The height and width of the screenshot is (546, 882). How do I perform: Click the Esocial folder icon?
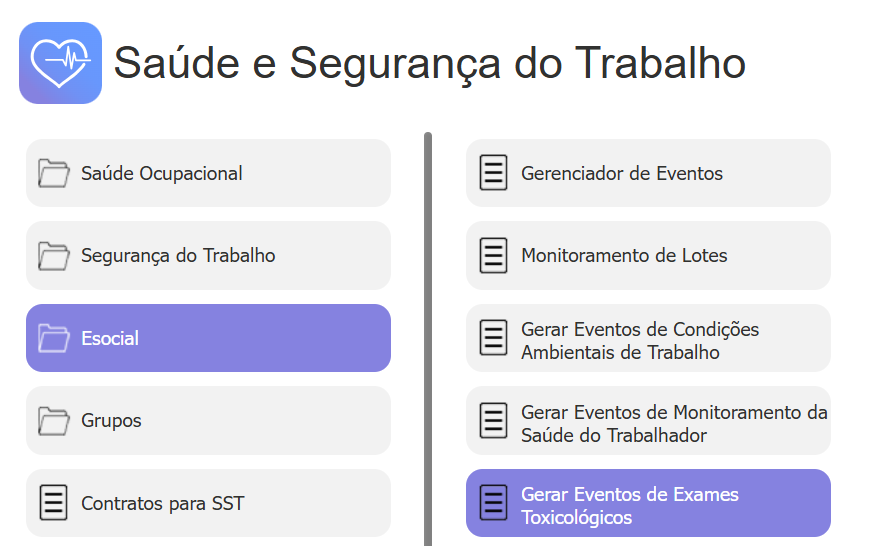click(x=53, y=338)
